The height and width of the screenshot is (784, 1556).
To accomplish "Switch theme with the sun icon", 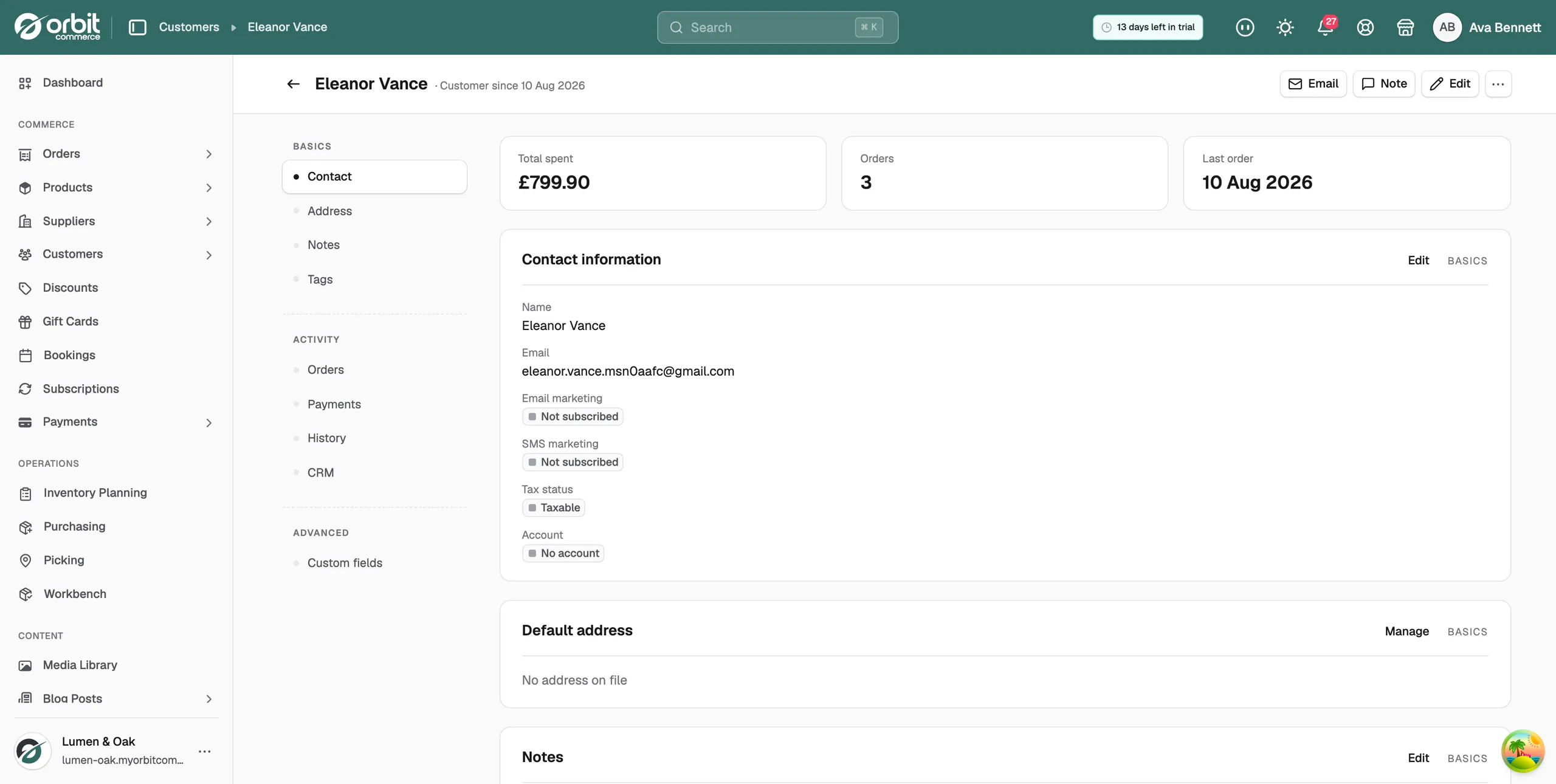I will pos(1285,27).
